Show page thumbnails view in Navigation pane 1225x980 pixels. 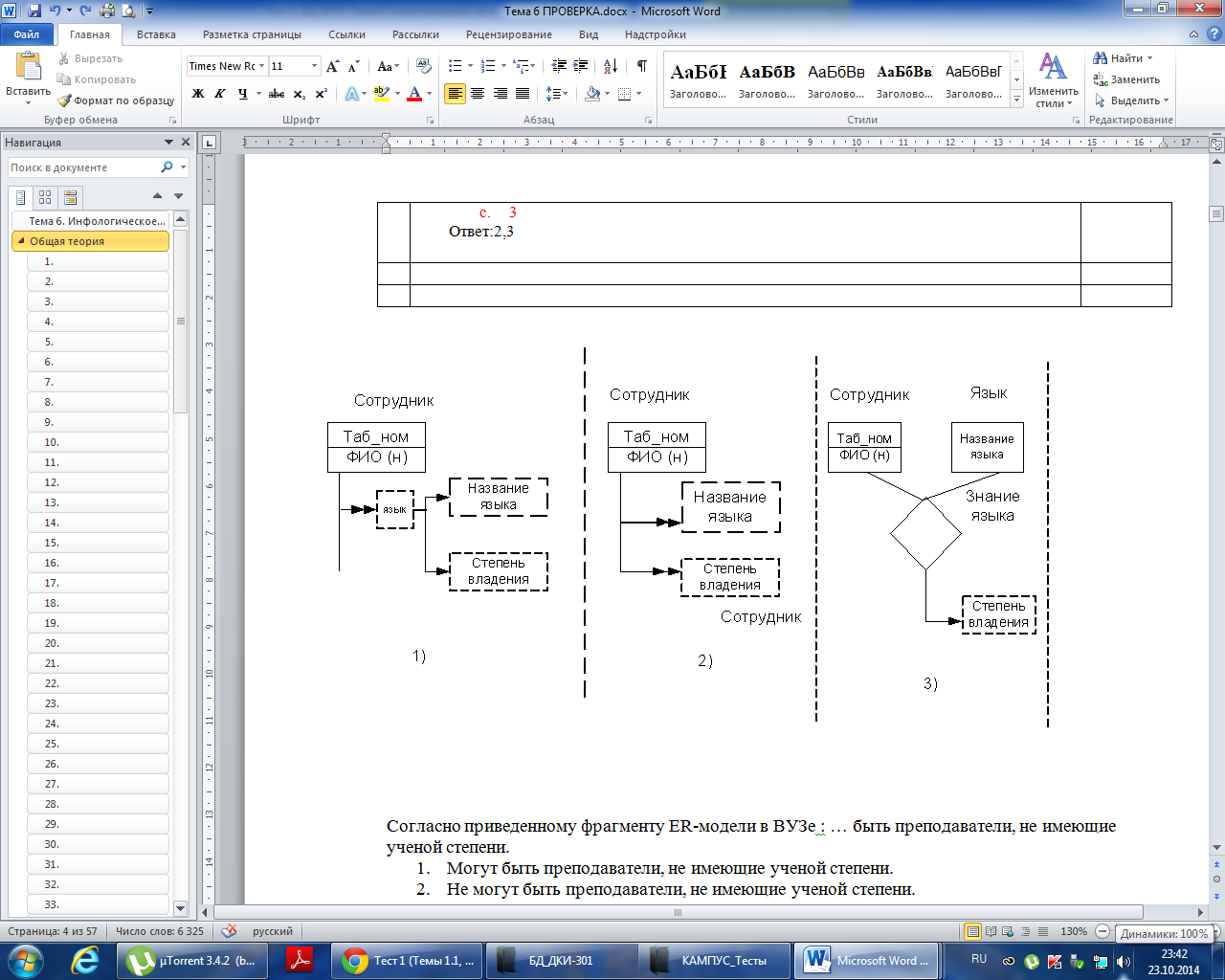(45, 197)
